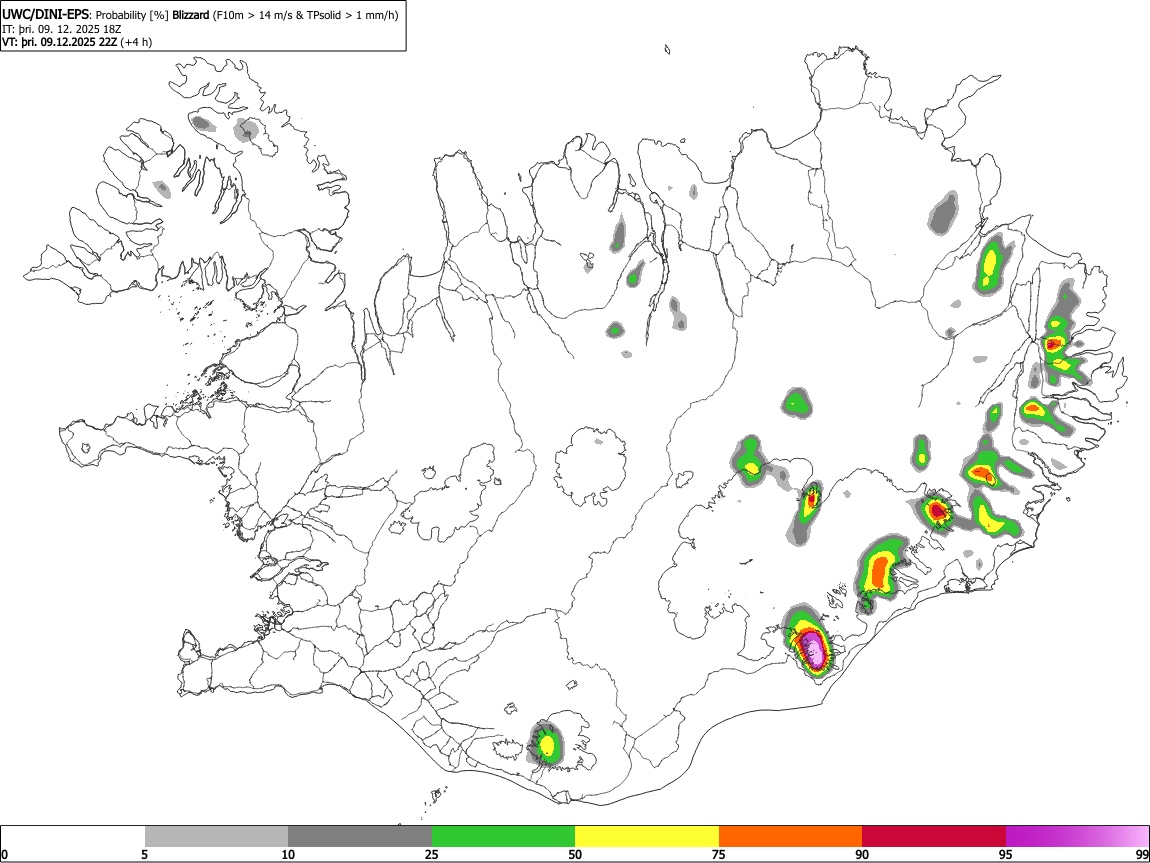Image resolution: width=1150 pixels, height=863 pixels.
Task: Click the legend value 95 label
Action: [1006, 854]
